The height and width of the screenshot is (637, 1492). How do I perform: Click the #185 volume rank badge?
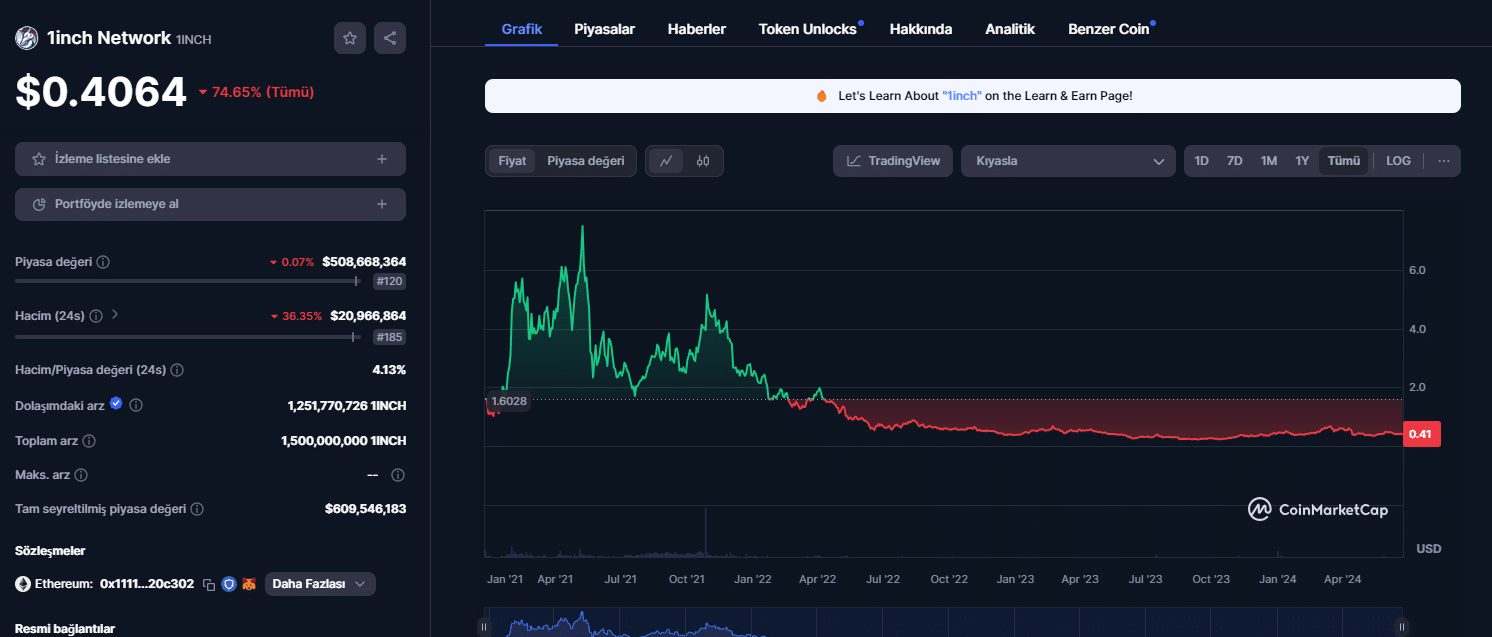pyautogui.click(x=389, y=337)
